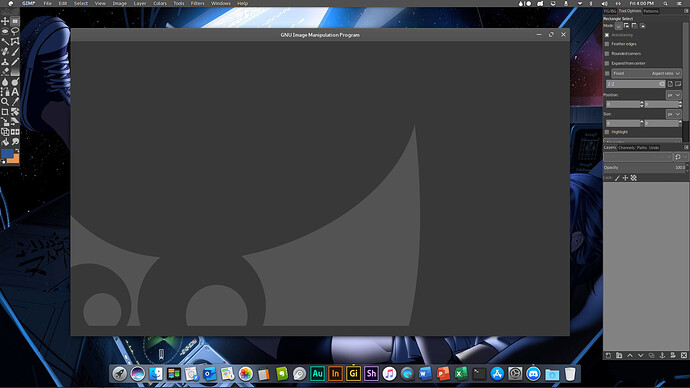Select the Ellipse Select tool
The image size is (690, 388).
point(5,31)
